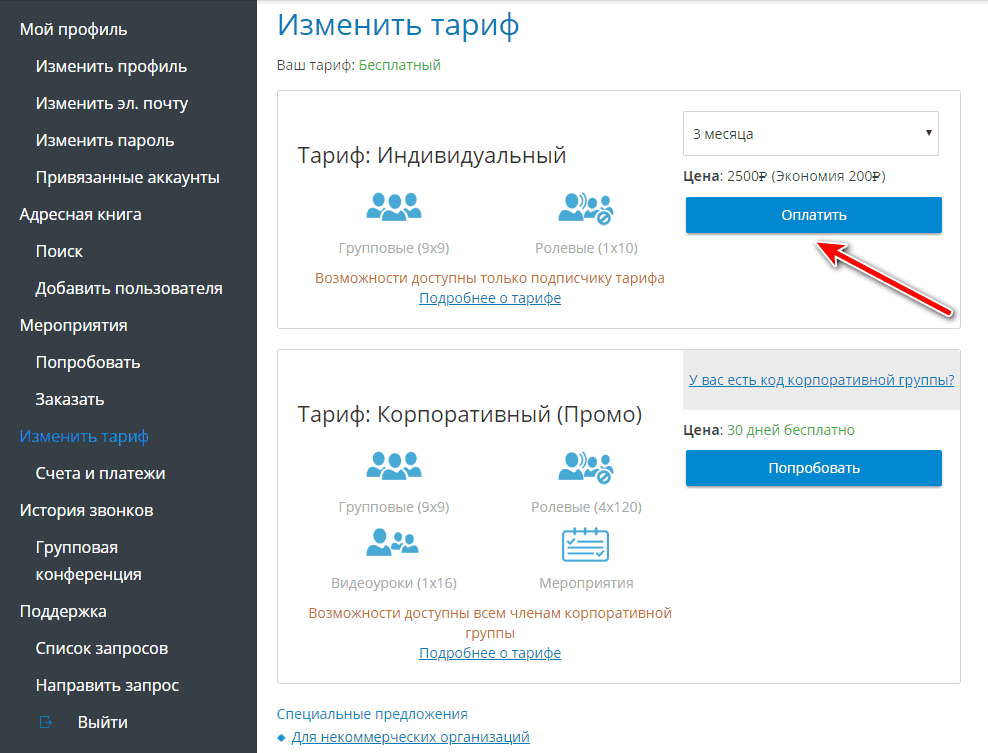This screenshot has height=753, width=988.
Task: Open Подробнее о тарифе under Corporate tariff
Action: (490, 653)
